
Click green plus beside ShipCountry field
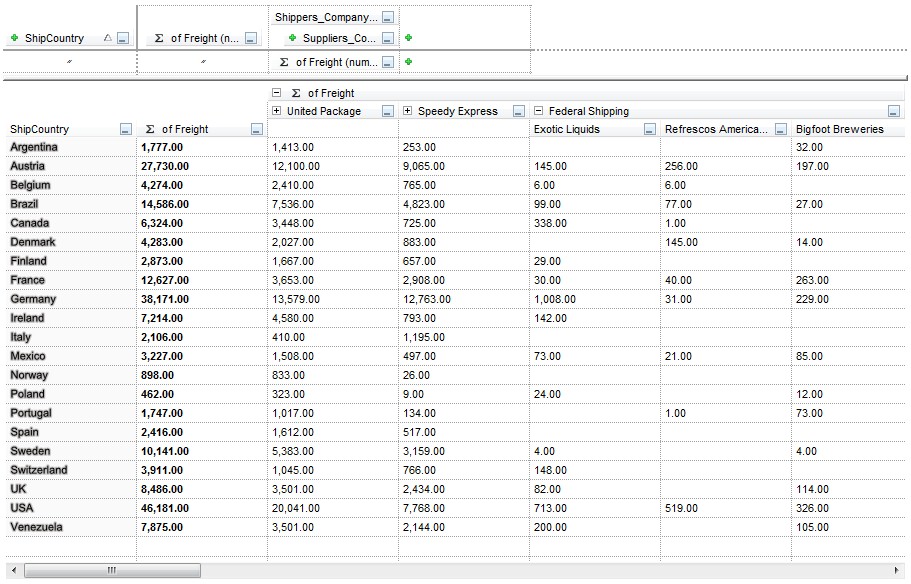[14, 39]
